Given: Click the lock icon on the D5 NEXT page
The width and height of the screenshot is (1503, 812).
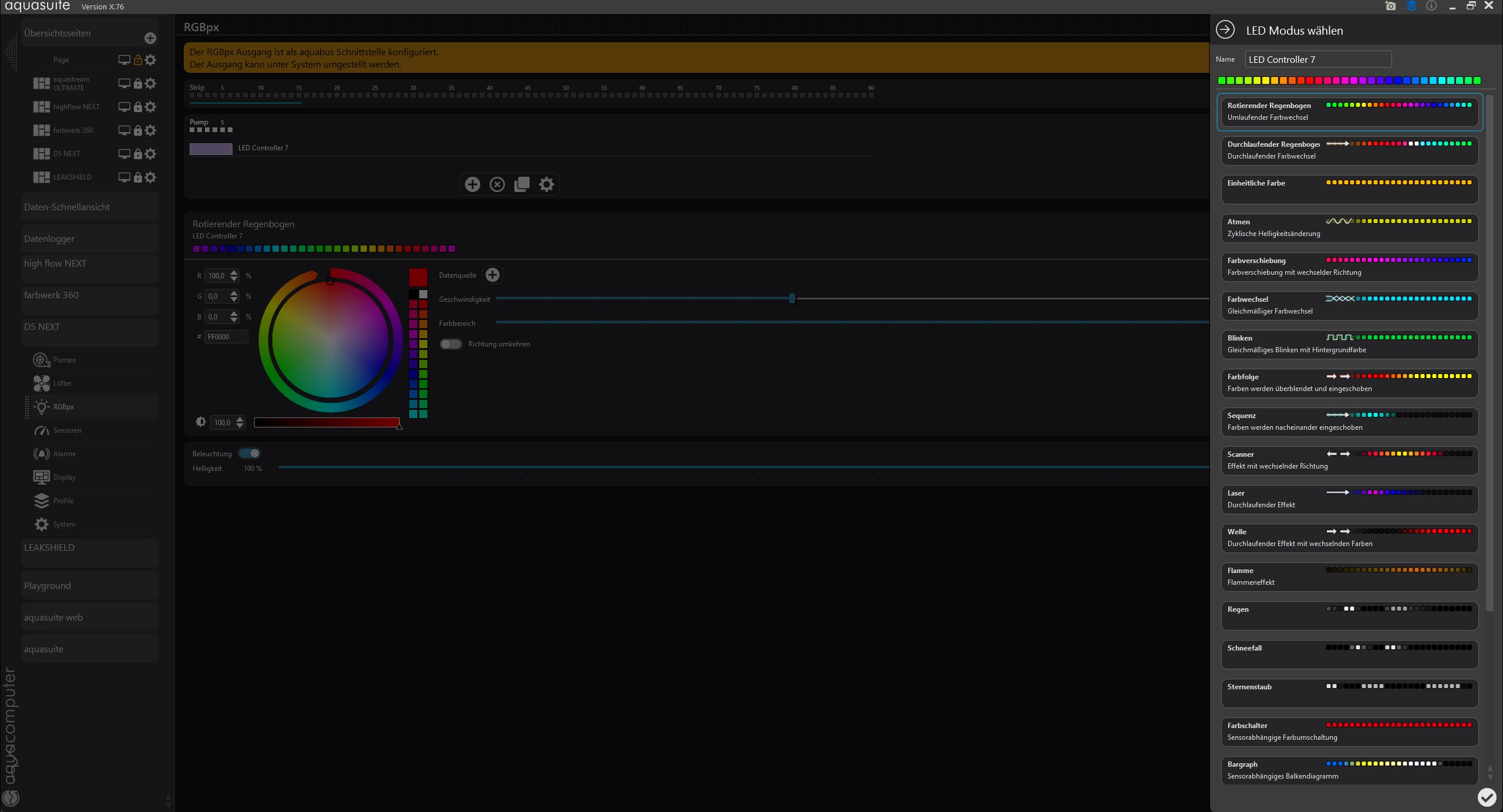Looking at the screenshot, I should tap(137, 154).
